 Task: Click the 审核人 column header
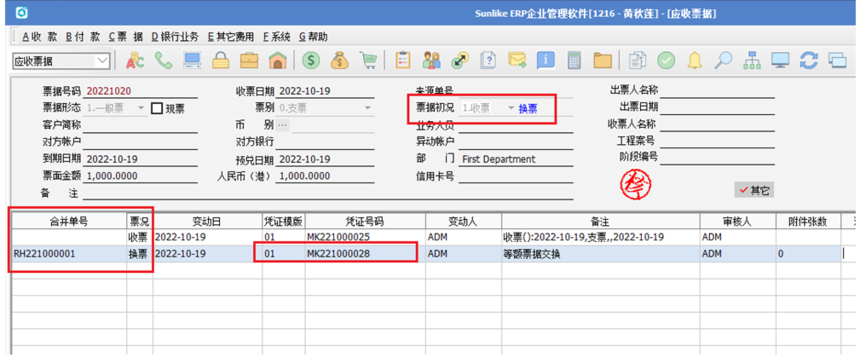(738, 221)
